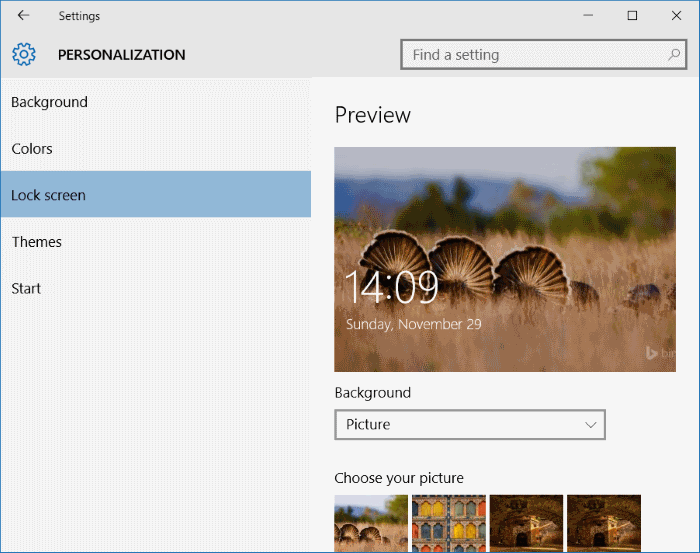Choose the turkeys field picture thumbnail
The height and width of the screenshot is (553, 700).
pyautogui.click(x=371, y=523)
